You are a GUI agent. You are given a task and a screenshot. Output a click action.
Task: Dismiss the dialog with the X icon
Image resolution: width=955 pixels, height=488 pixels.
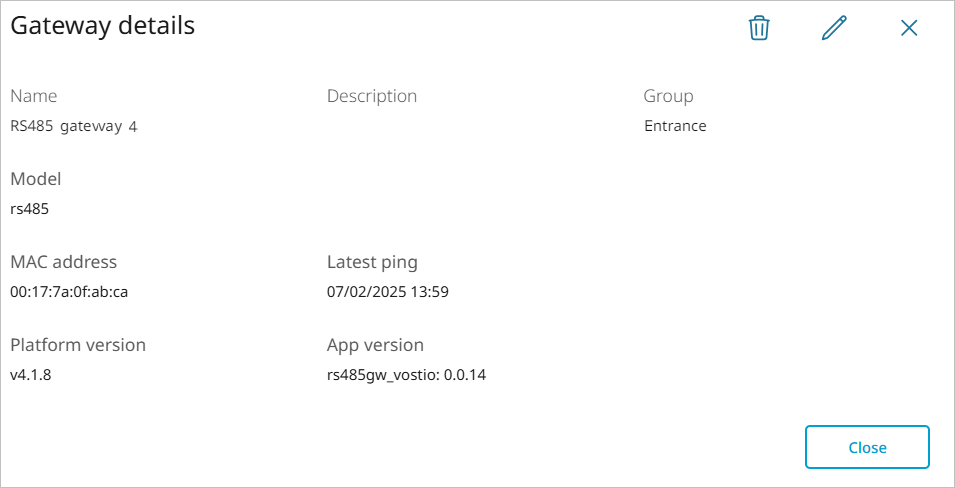click(909, 28)
